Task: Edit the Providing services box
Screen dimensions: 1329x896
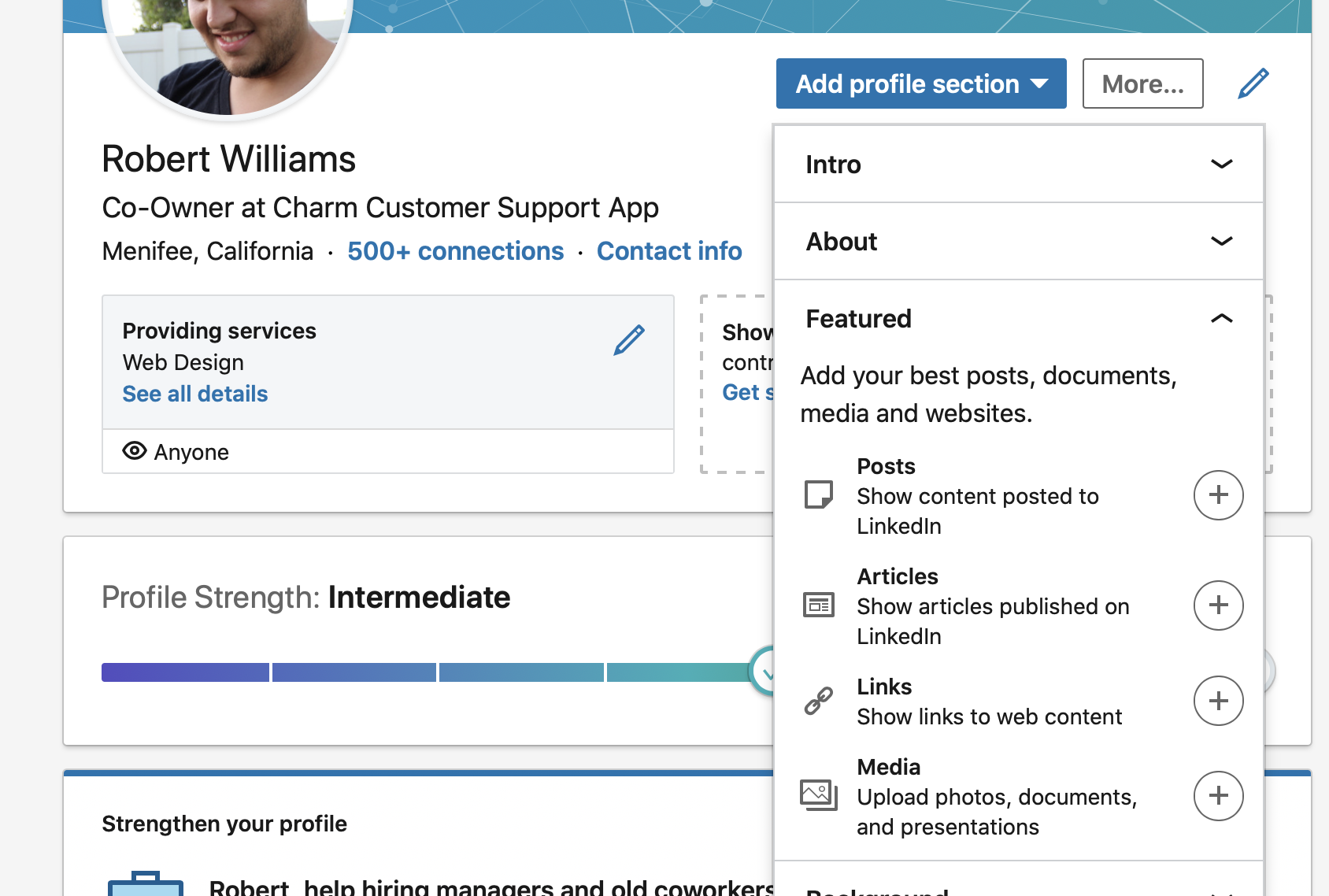Action: coord(628,340)
